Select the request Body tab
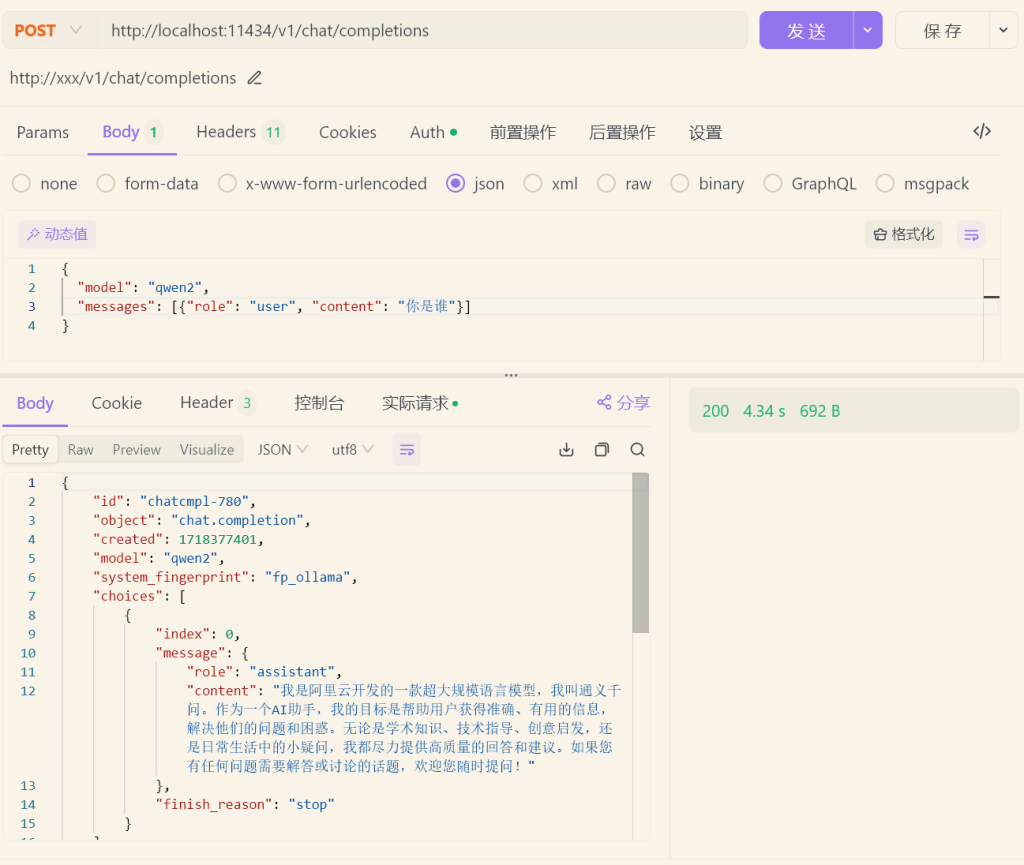1024x865 pixels. click(x=132, y=133)
